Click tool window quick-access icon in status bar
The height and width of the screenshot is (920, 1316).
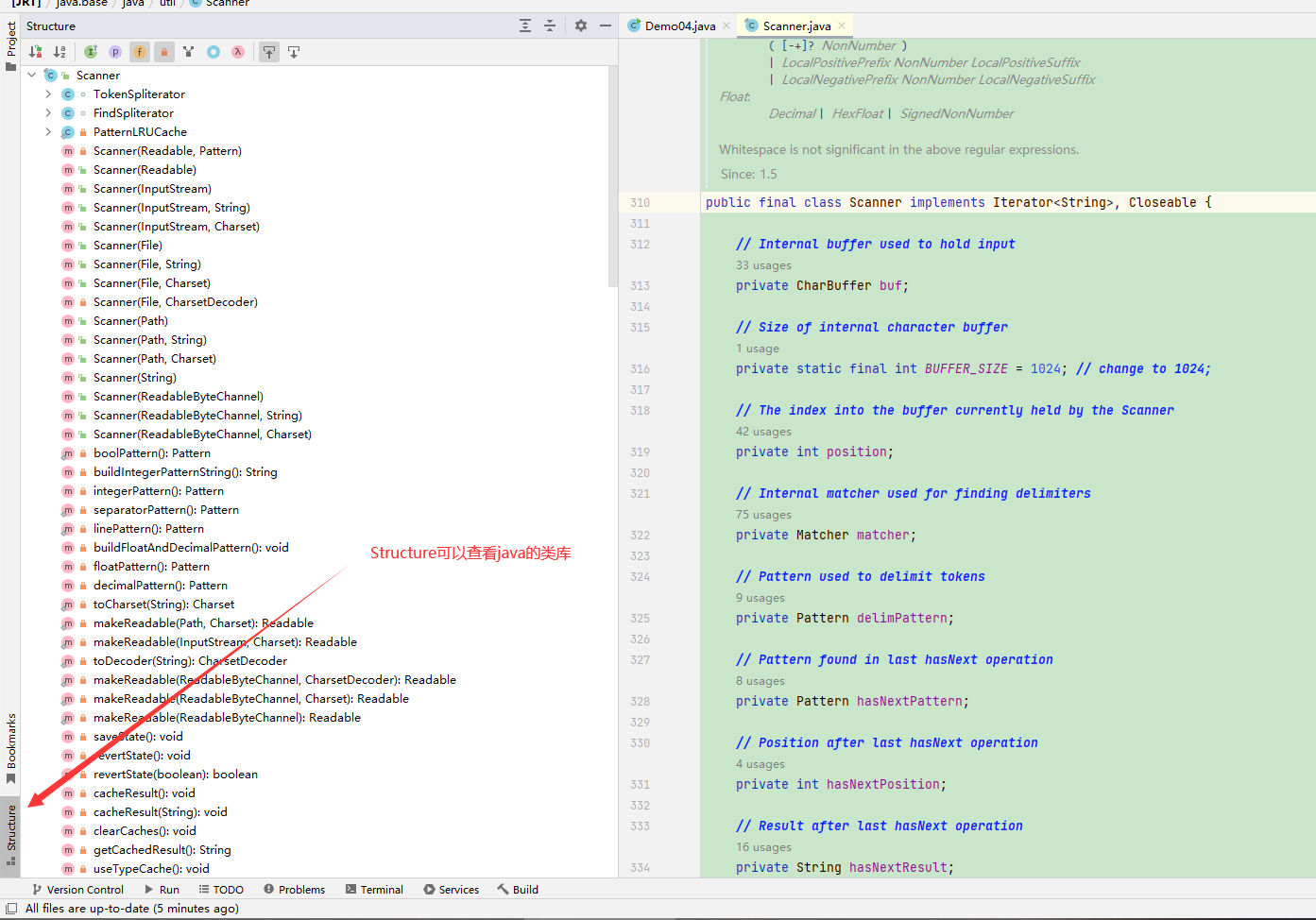(x=11, y=909)
